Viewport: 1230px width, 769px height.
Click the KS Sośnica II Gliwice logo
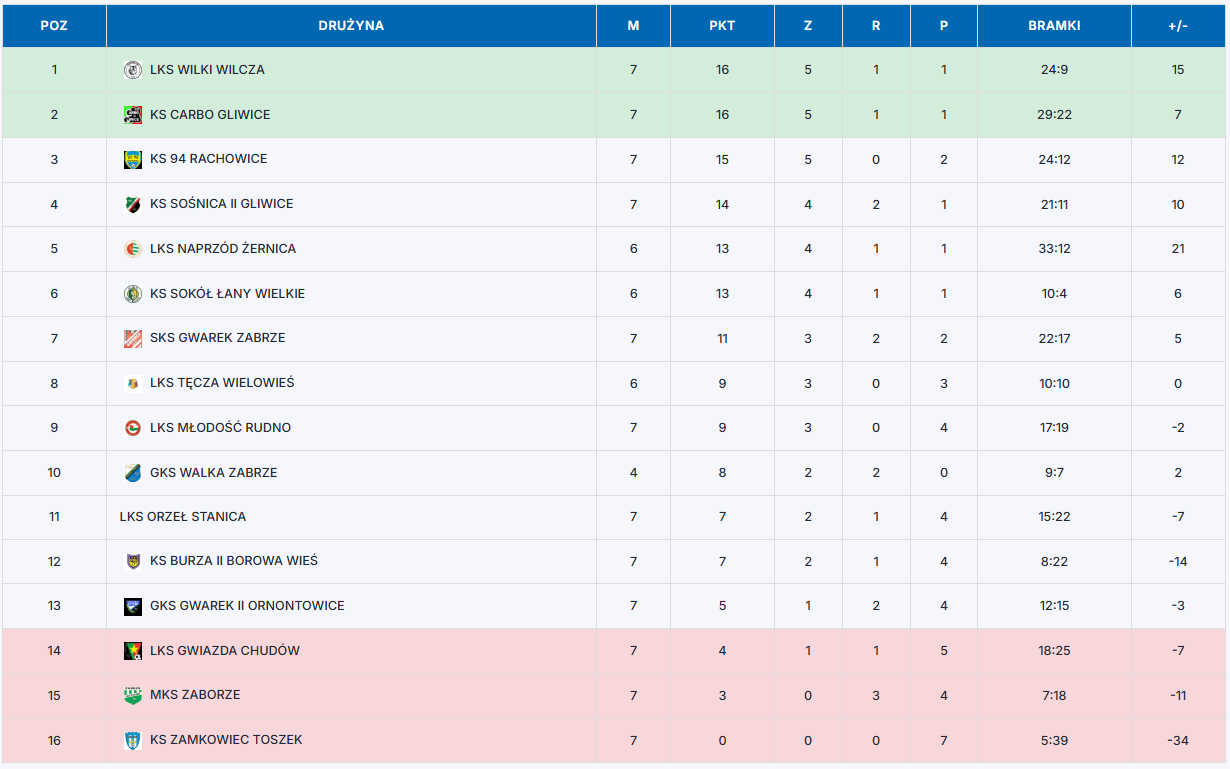click(132, 204)
